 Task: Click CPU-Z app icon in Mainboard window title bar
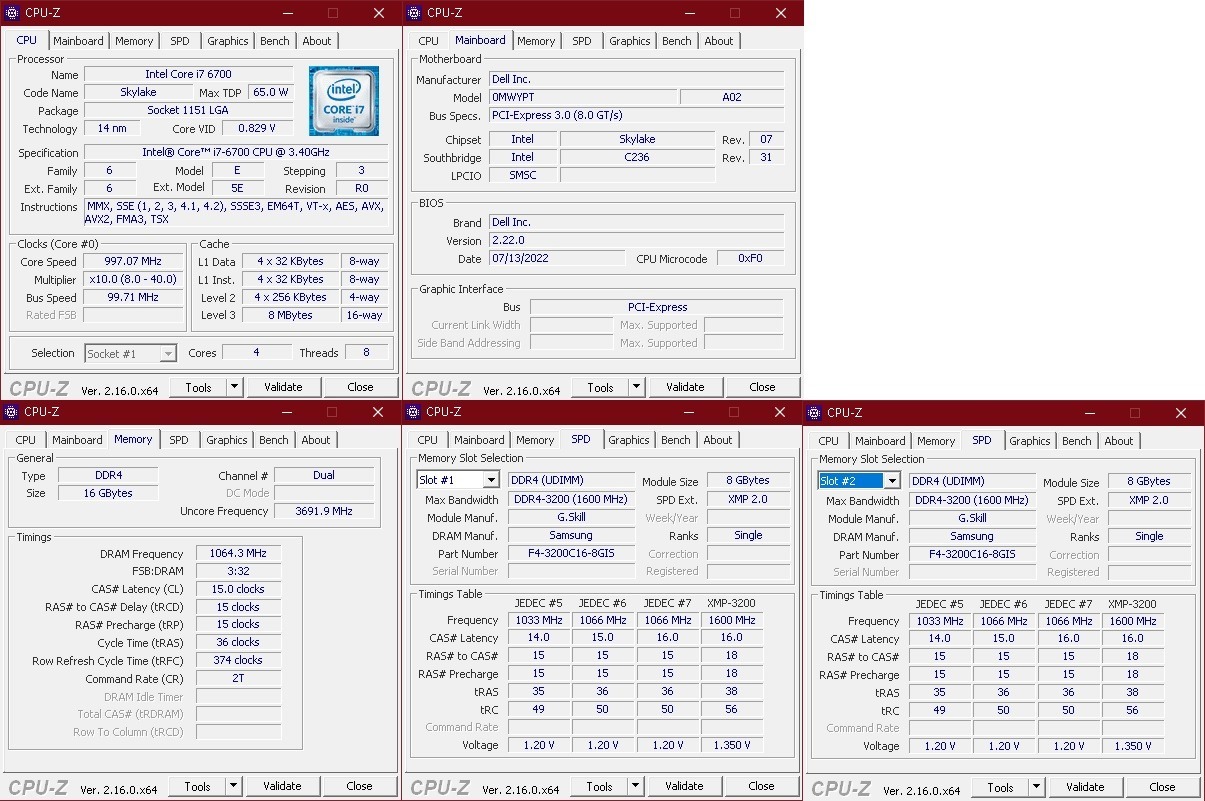click(413, 13)
